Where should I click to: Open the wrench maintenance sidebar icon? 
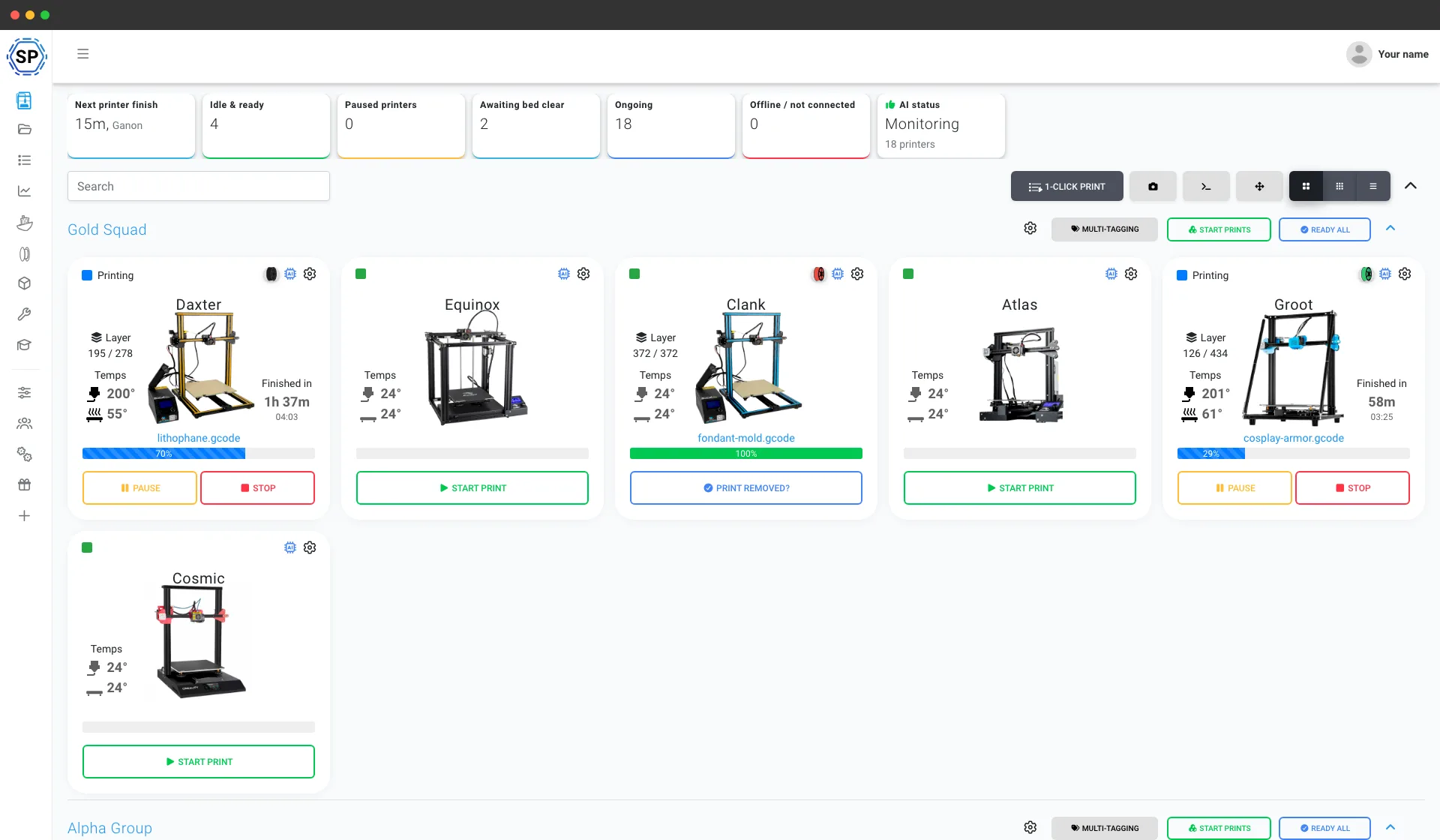[25, 314]
